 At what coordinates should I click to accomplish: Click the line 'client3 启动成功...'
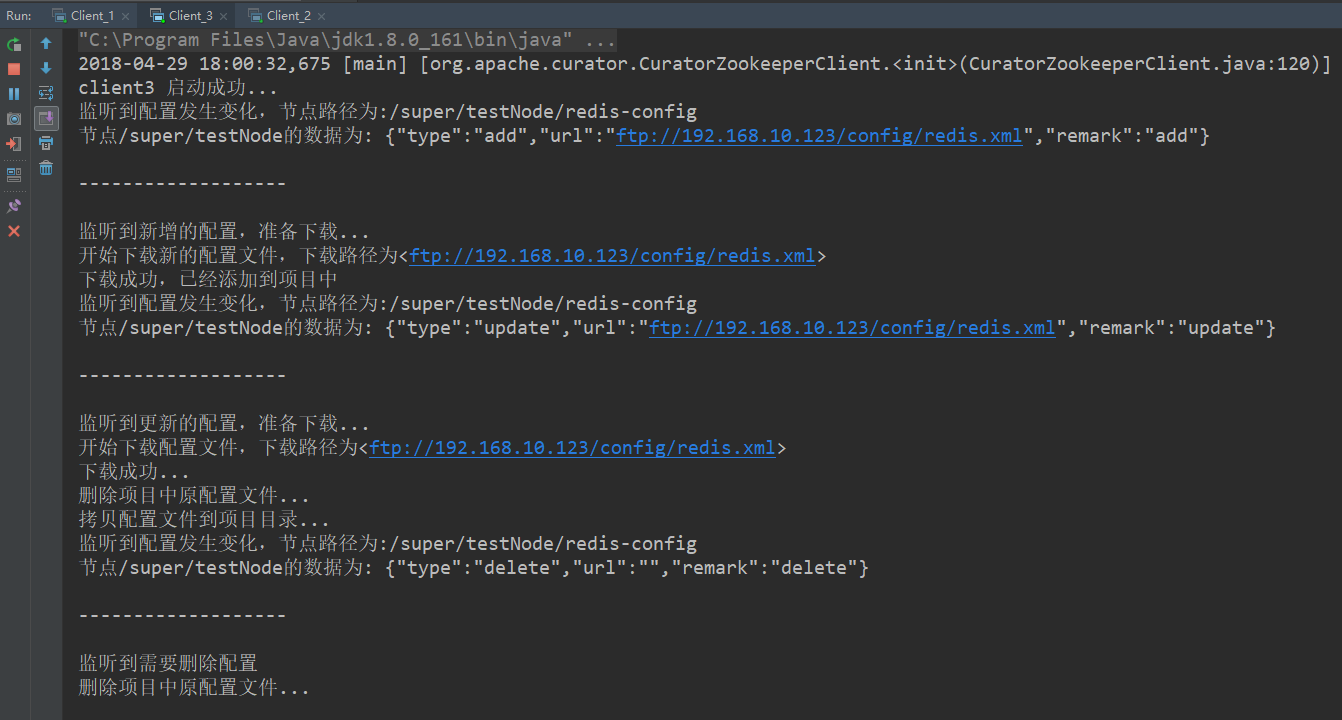click(178, 88)
